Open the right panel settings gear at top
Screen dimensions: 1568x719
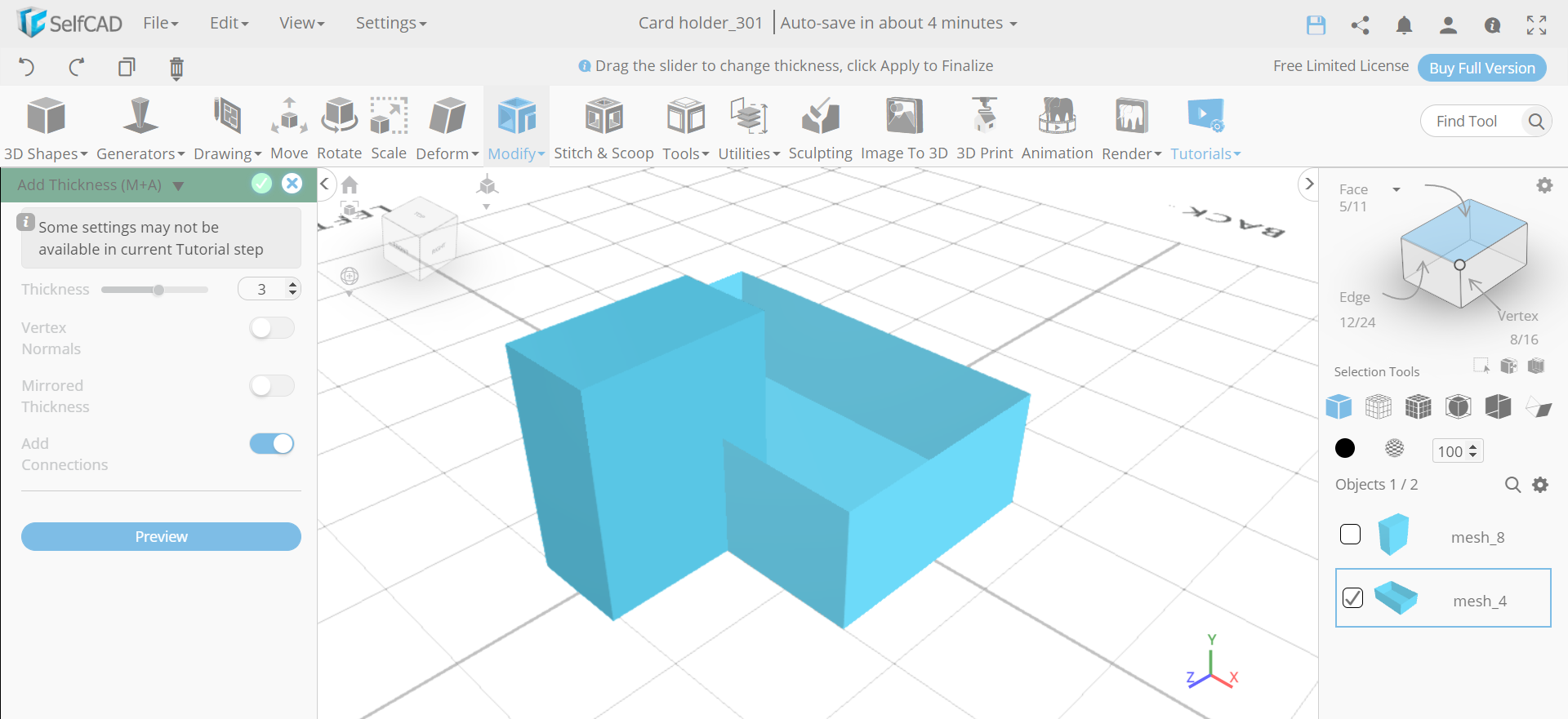(1544, 185)
